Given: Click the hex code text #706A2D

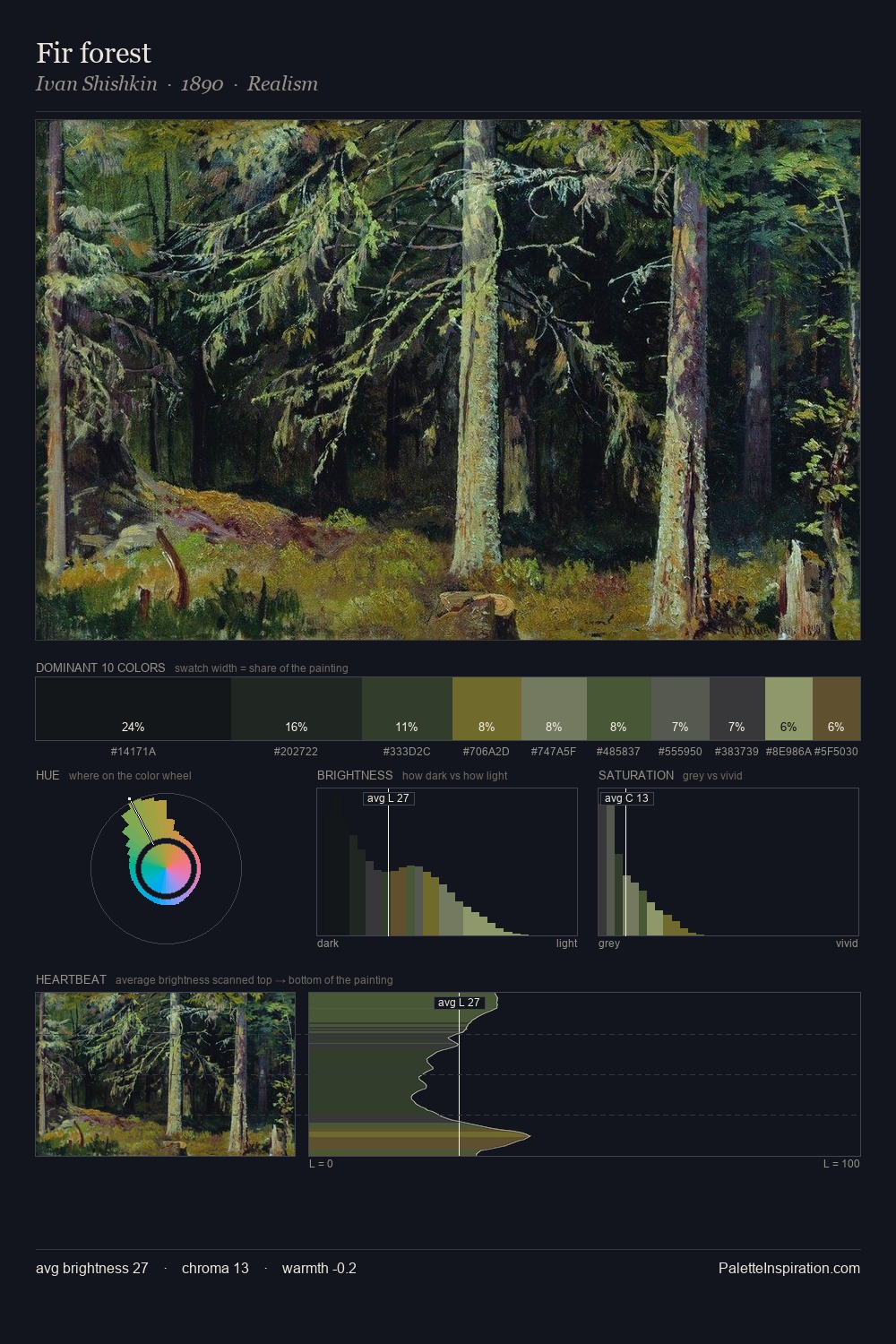Looking at the screenshot, I should [486, 752].
